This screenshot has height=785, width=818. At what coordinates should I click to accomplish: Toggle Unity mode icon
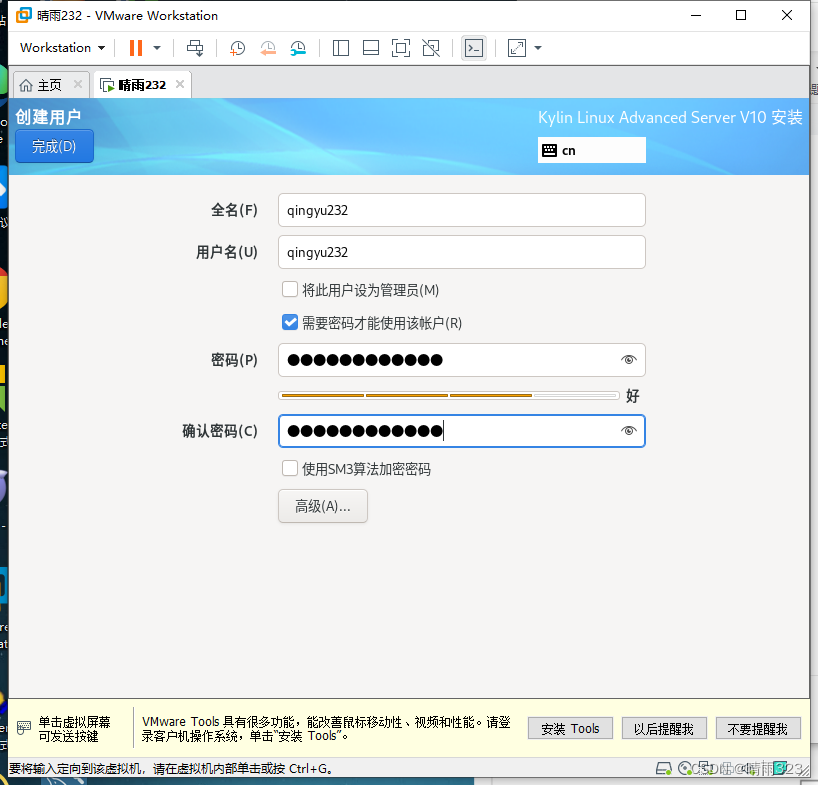(x=431, y=48)
